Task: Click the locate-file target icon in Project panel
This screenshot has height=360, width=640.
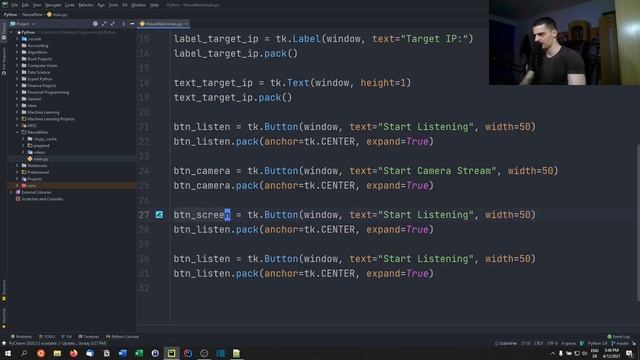Action: (x=95, y=24)
